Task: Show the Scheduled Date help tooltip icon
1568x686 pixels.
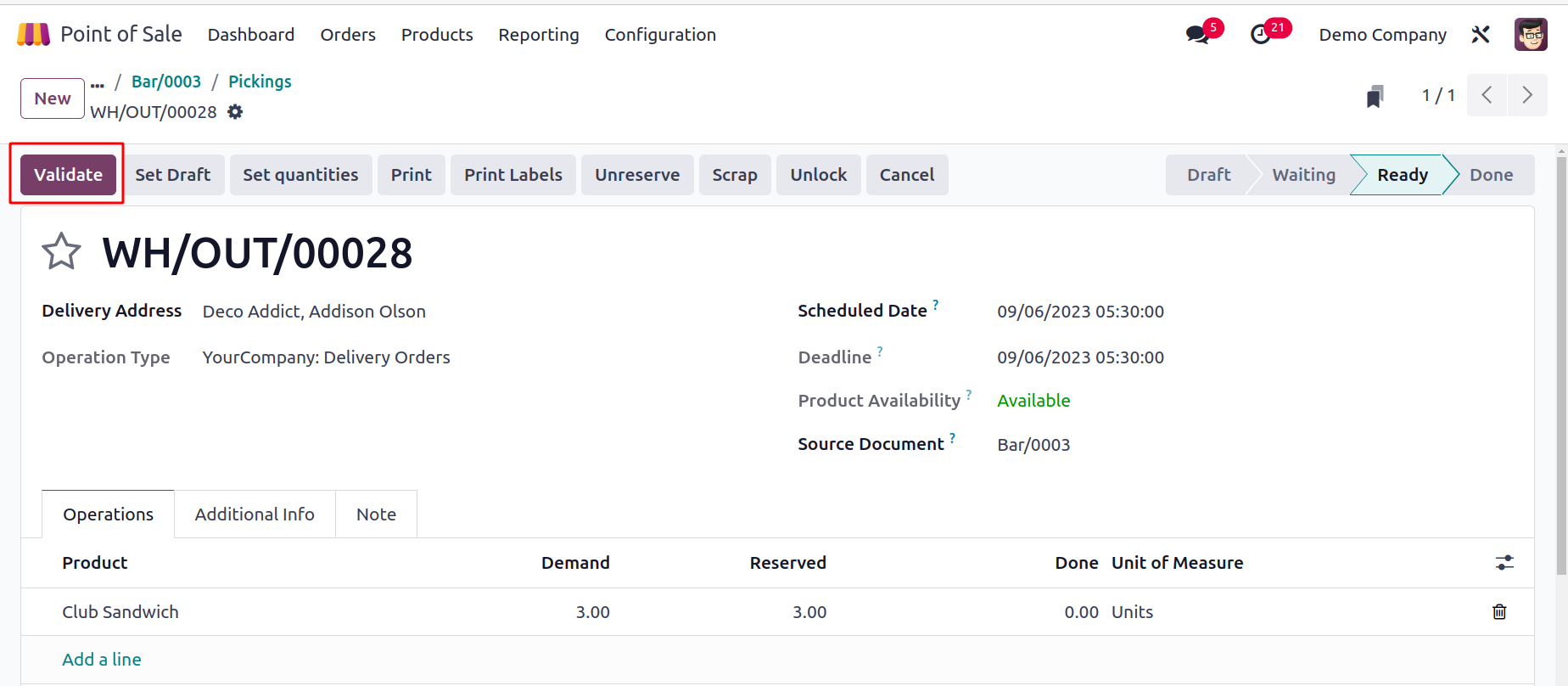Action: [936, 304]
